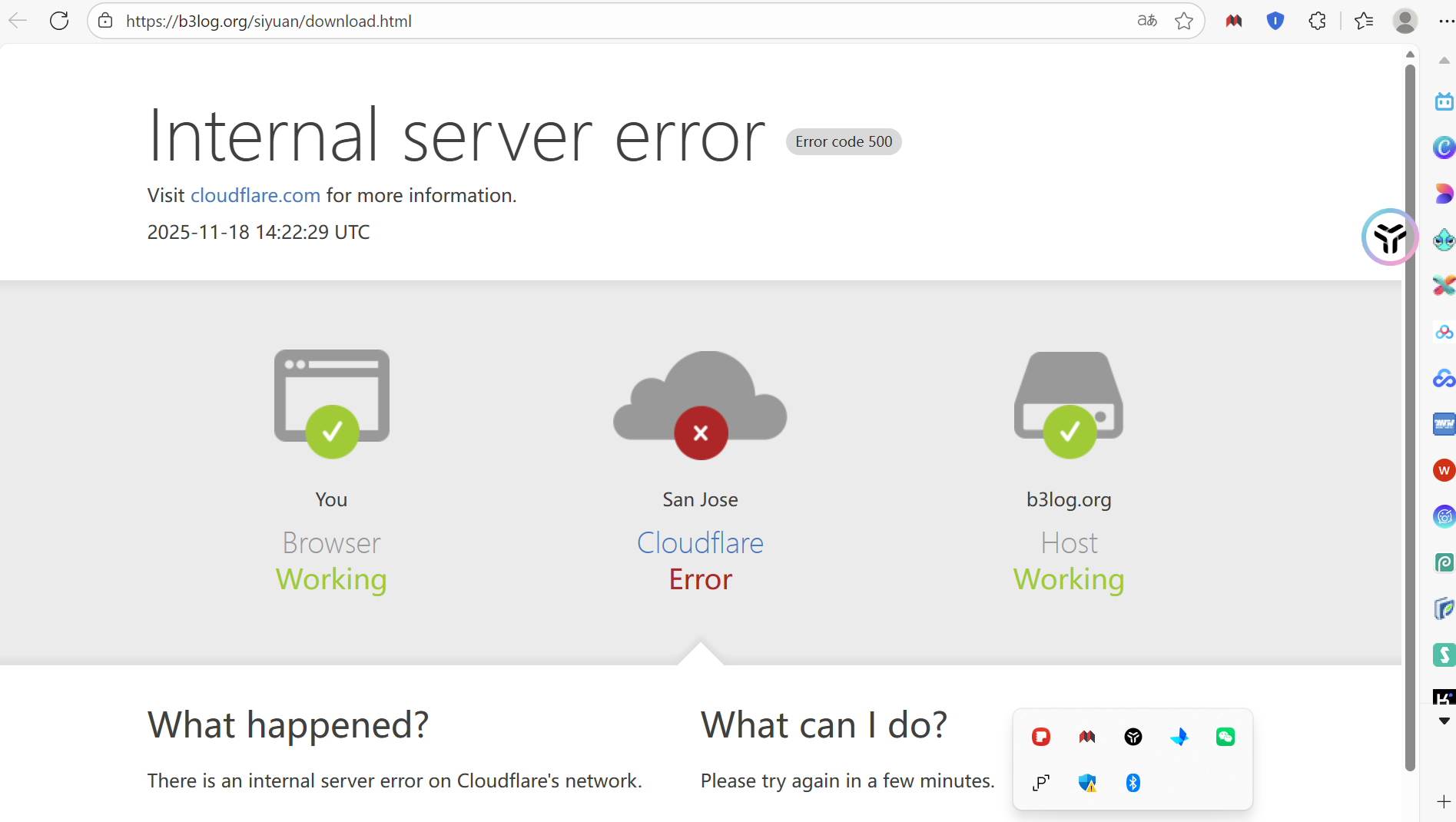Open browser Settings and more menu
Image resolution: width=1456 pixels, height=822 pixels.
tap(1445, 21)
